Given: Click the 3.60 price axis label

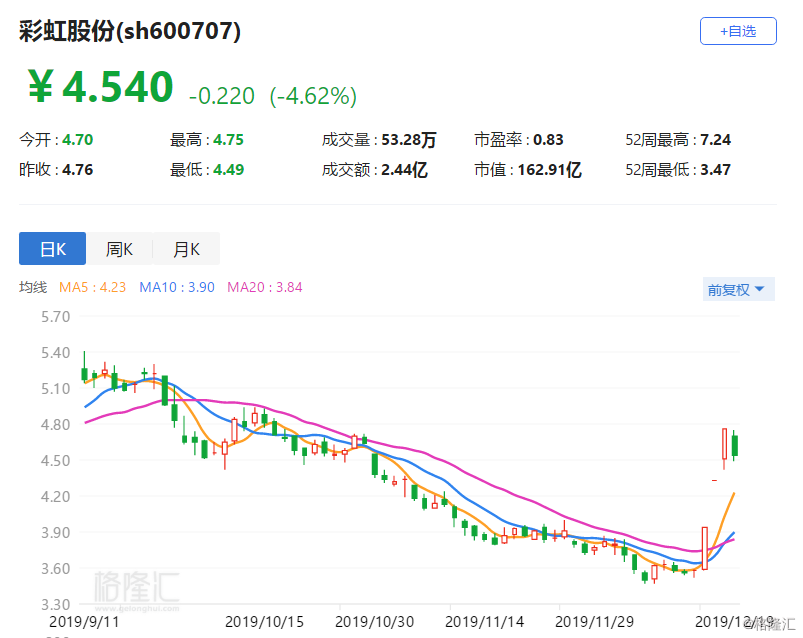Looking at the screenshot, I should point(55,568).
